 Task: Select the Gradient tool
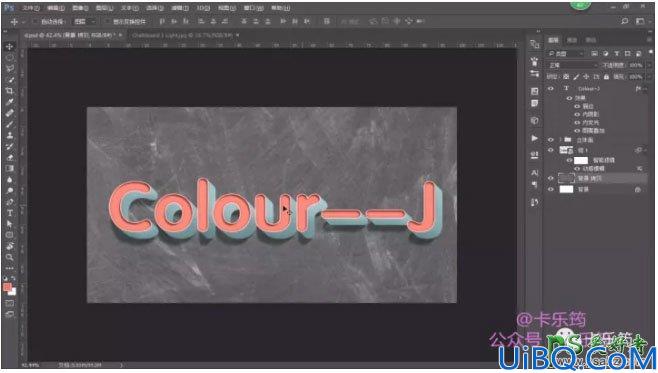pos(9,168)
